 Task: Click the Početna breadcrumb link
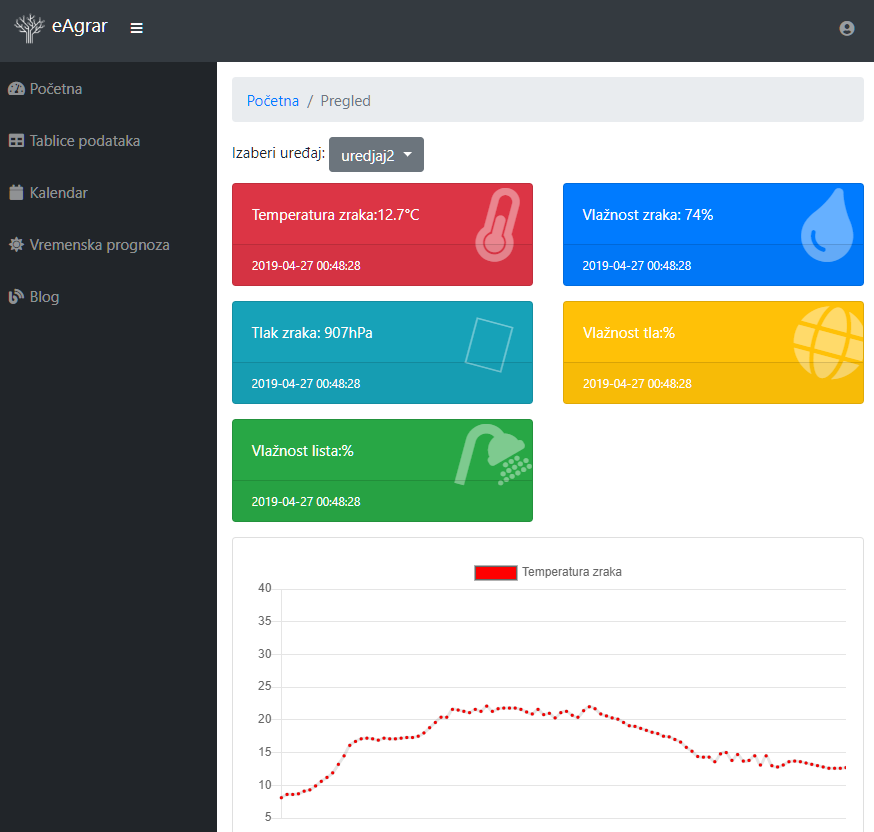[273, 101]
